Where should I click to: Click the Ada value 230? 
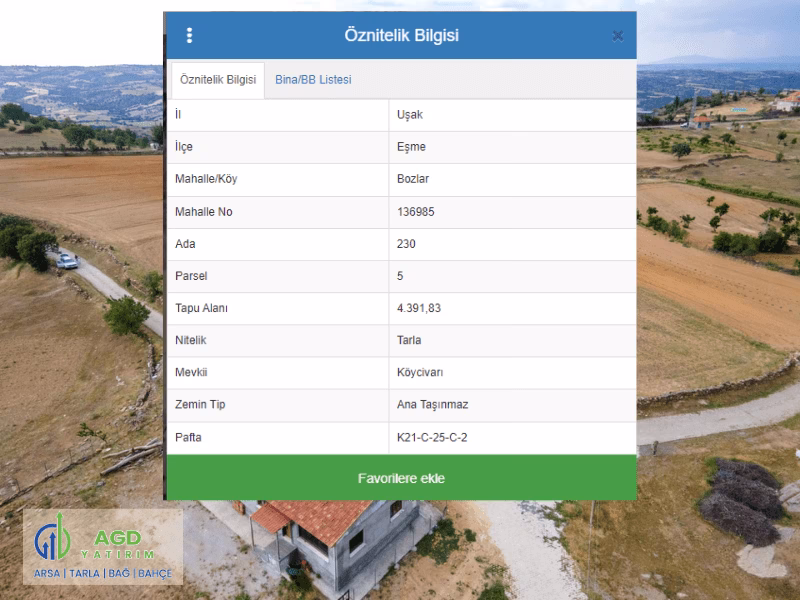click(406, 244)
